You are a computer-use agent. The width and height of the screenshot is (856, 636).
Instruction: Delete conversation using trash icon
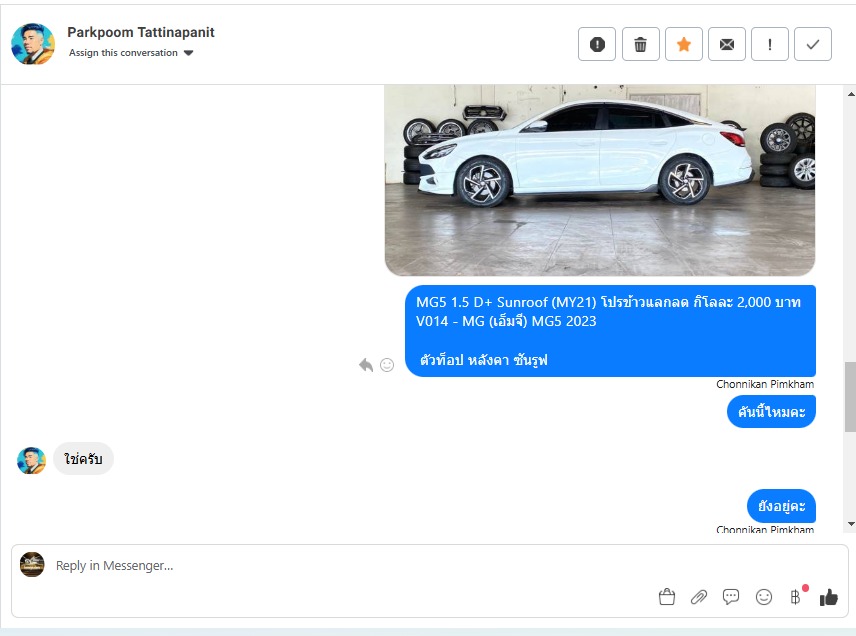[640, 44]
